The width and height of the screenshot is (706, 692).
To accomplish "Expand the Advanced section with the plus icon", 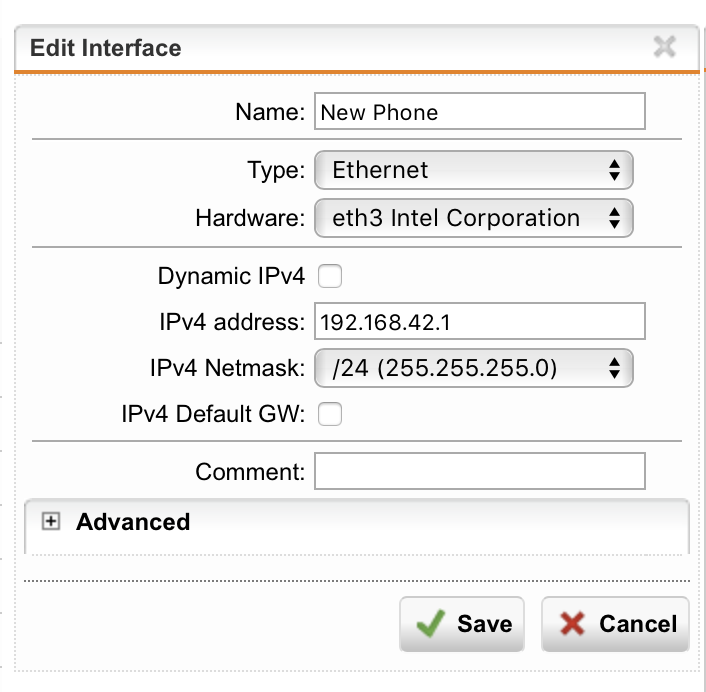I will point(52,521).
